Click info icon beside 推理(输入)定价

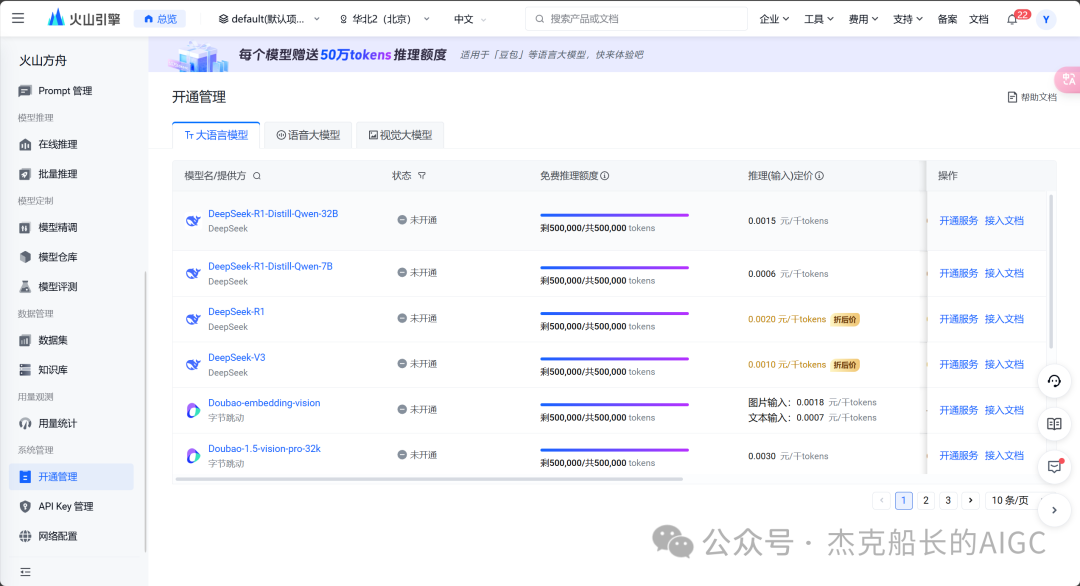click(820, 176)
